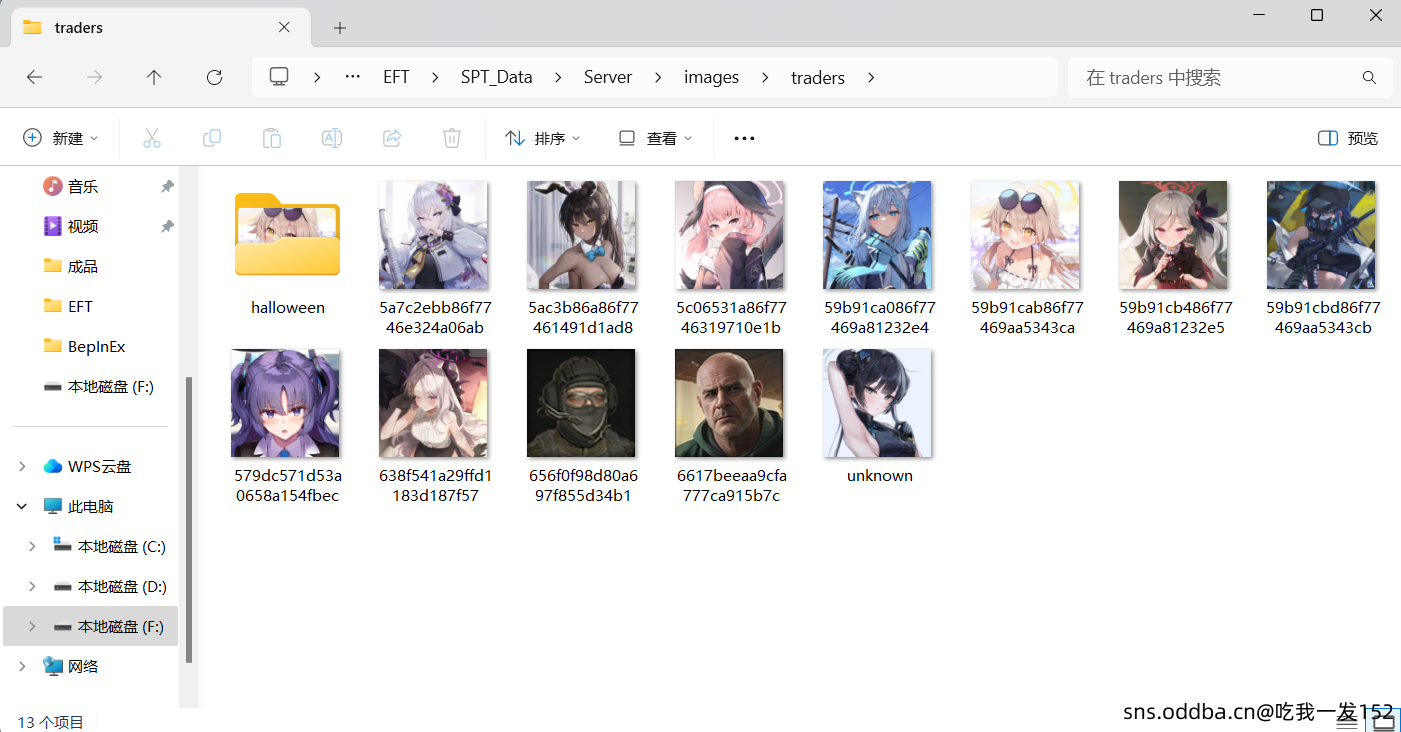
Task: Click the monitor icon in address bar
Action: pos(279,77)
